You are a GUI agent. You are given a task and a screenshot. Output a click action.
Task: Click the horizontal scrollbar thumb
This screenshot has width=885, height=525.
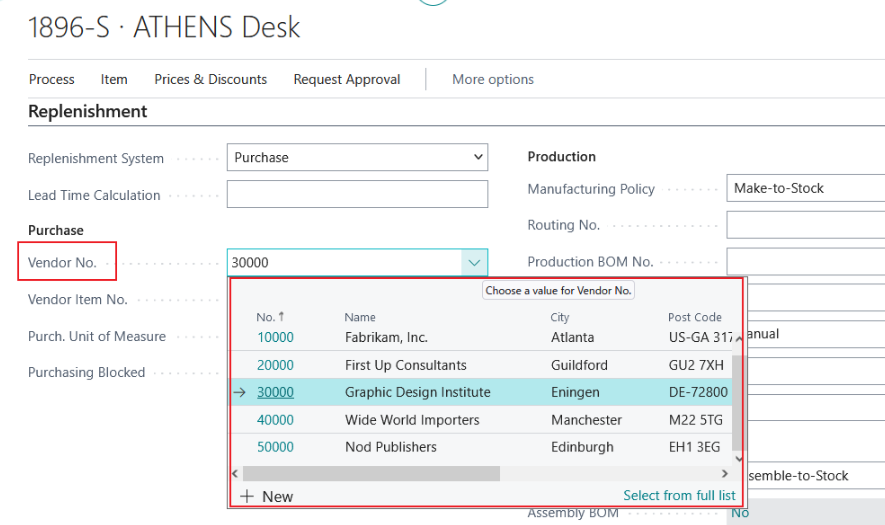click(x=371, y=474)
